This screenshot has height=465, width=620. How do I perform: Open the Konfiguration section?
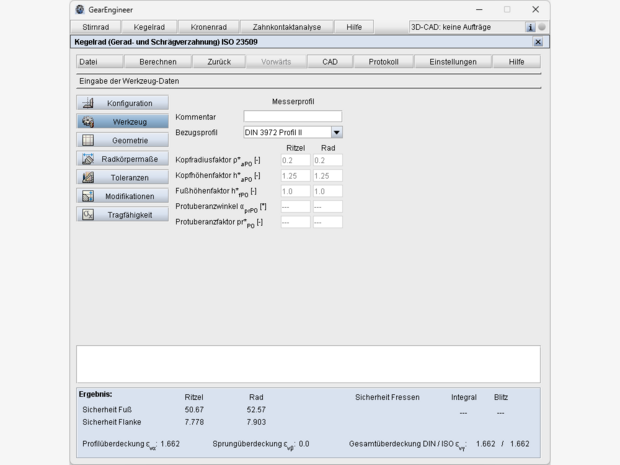click(122, 103)
